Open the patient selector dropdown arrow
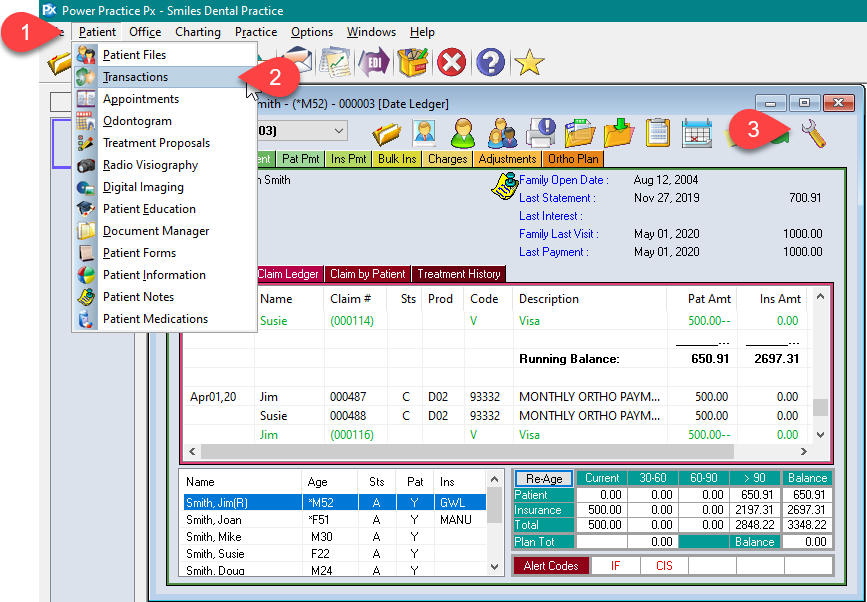The height and width of the screenshot is (602, 867). [x=339, y=131]
